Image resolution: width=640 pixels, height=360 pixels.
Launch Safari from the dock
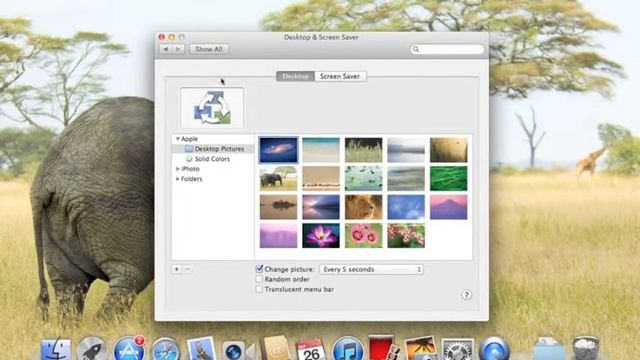pos(165,350)
